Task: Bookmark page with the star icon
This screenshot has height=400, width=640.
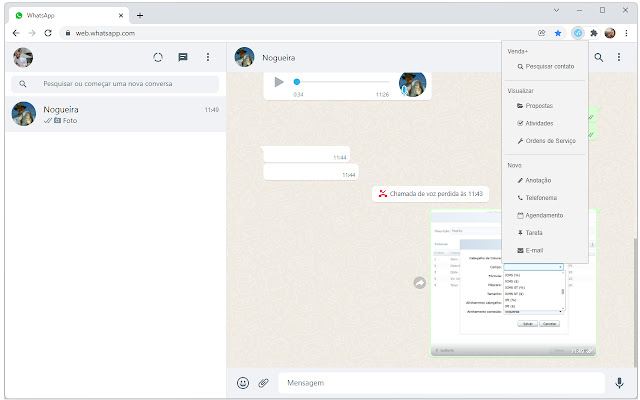Action: coord(558,33)
